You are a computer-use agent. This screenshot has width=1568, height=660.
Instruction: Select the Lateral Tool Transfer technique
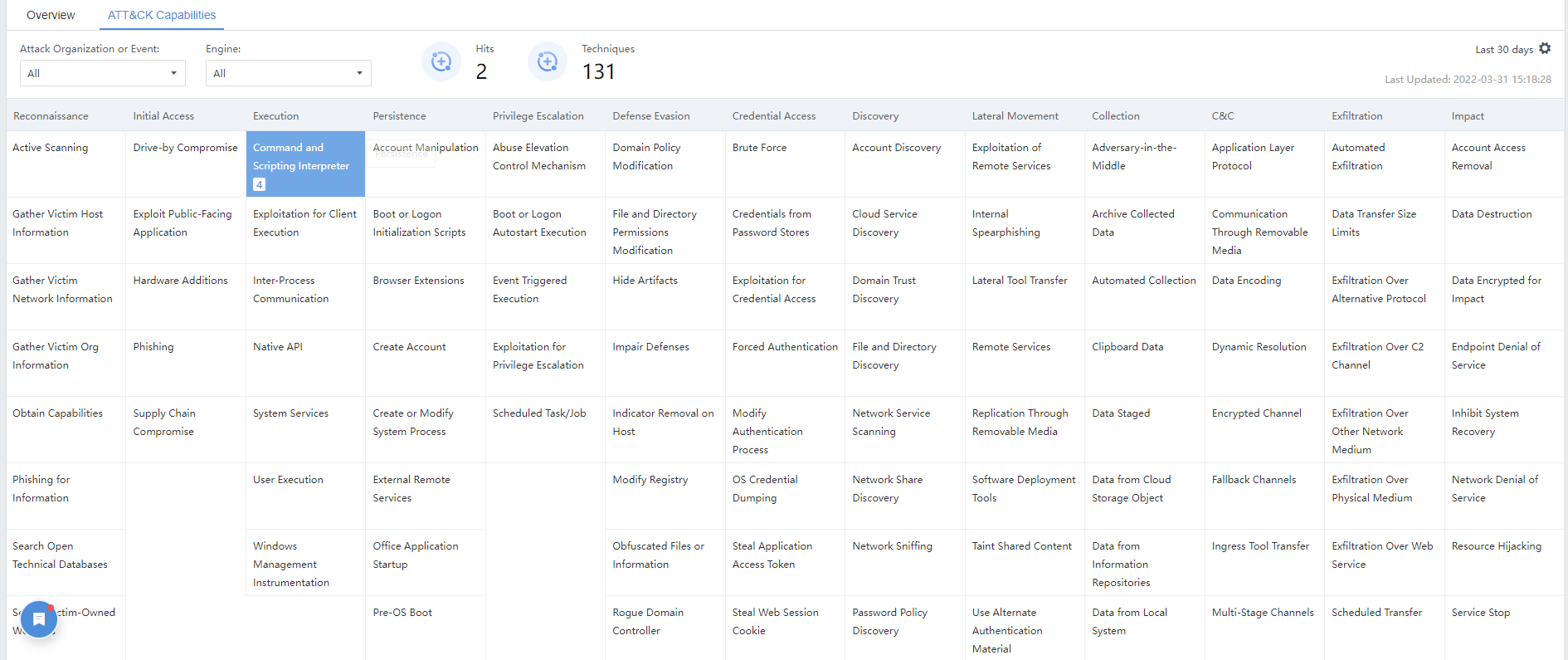[x=1020, y=281]
